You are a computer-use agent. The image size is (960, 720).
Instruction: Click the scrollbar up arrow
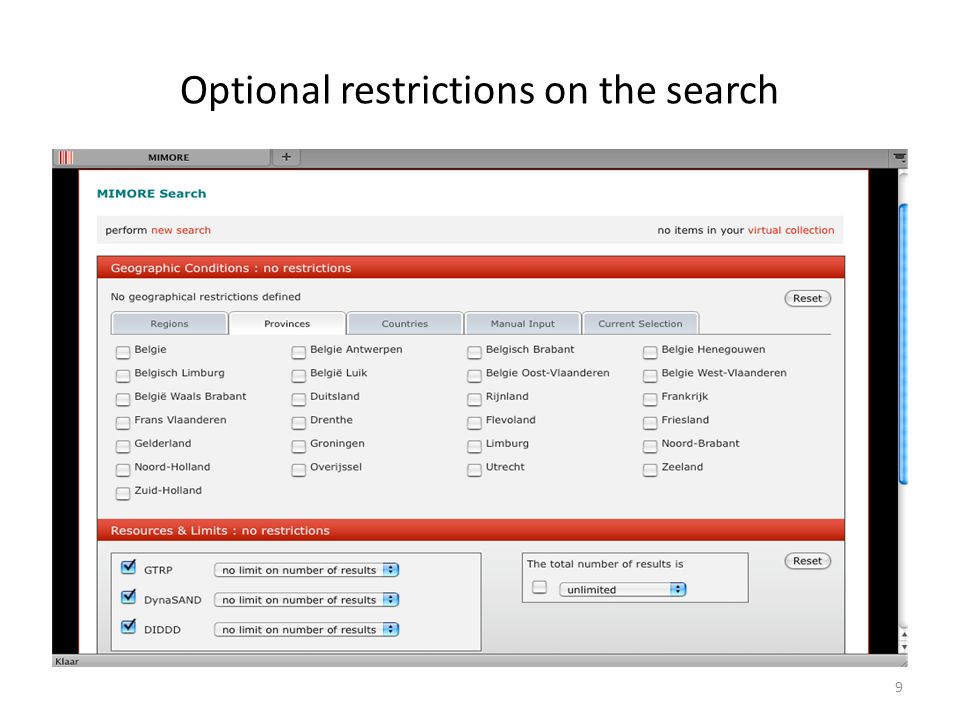point(904,635)
